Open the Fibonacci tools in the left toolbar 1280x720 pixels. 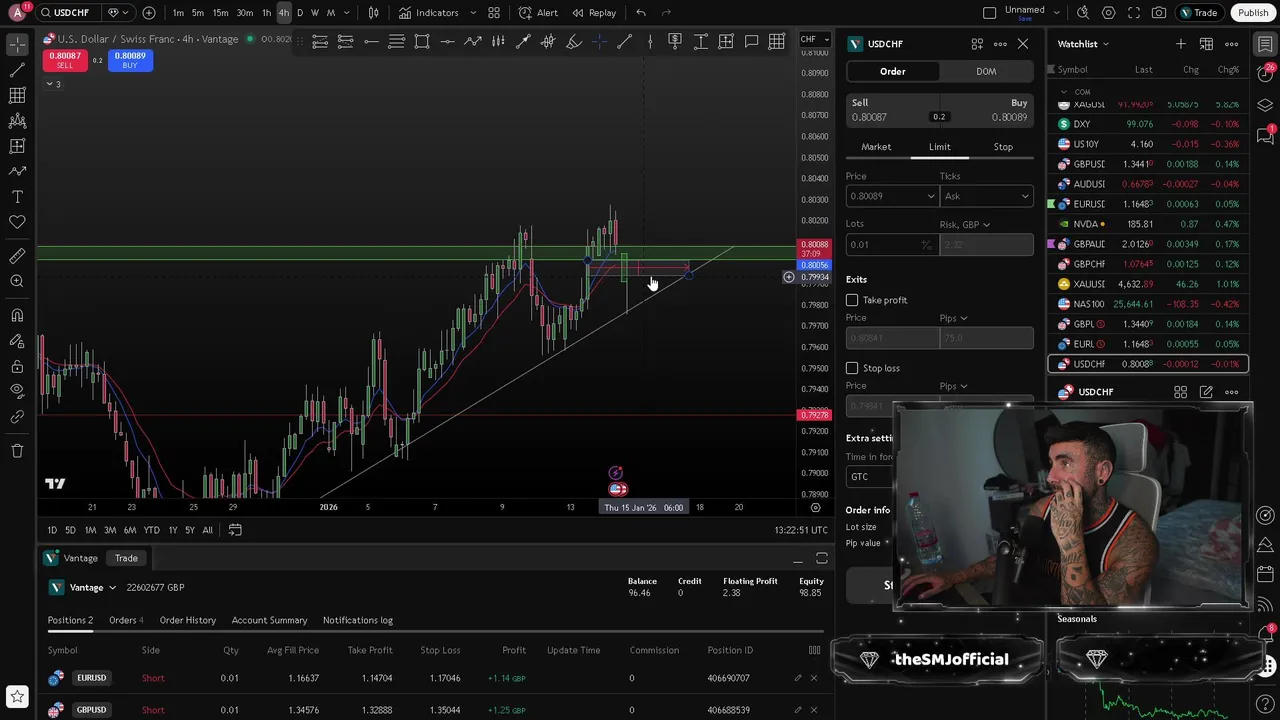(17, 95)
